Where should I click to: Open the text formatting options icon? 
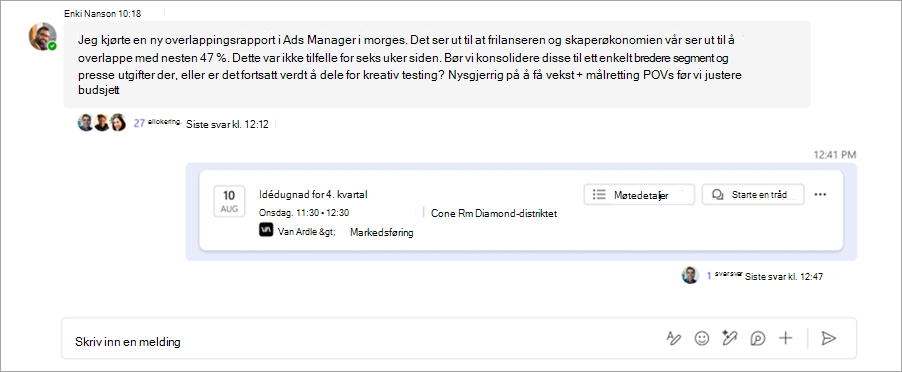(674, 339)
